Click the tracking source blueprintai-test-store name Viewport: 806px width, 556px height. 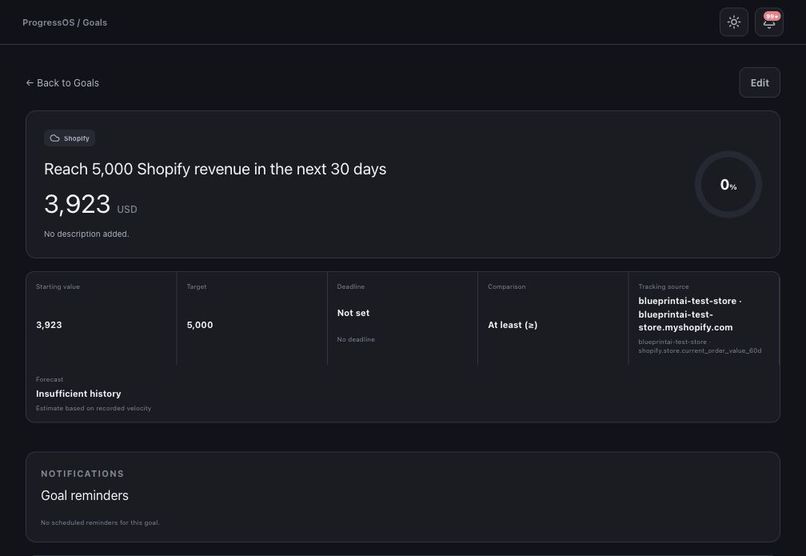pyautogui.click(x=690, y=314)
